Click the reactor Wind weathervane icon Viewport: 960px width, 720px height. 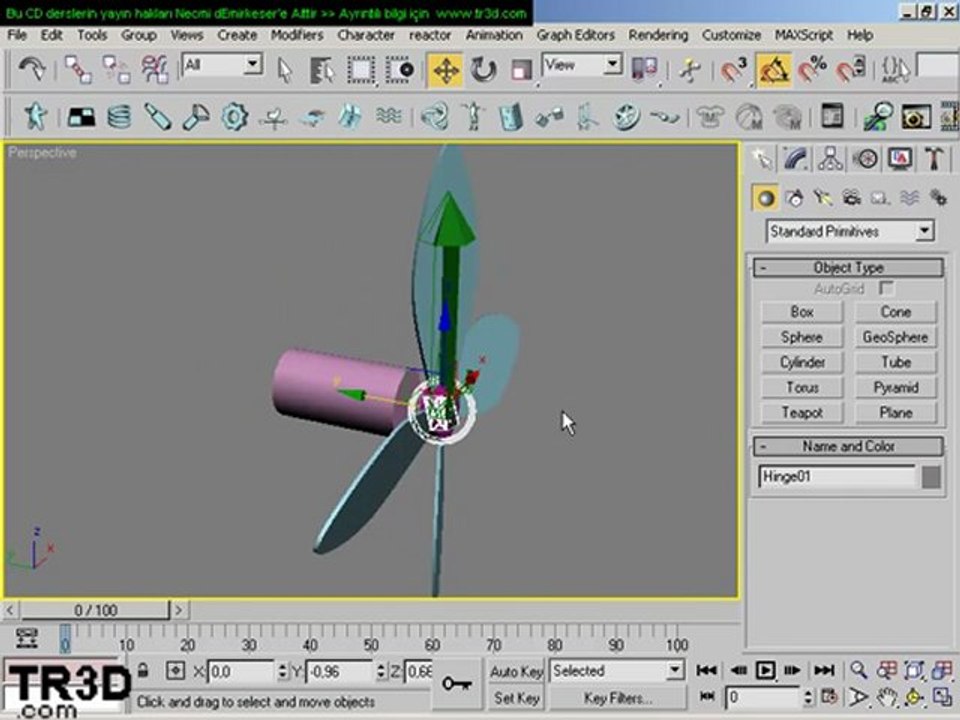tap(273, 116)
